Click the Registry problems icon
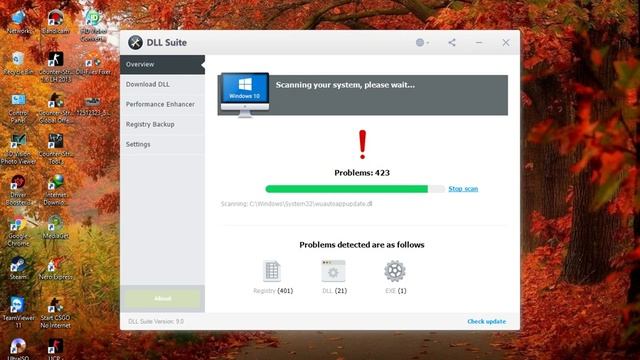This screenshot has height=360, width=640. pos(272,271)
